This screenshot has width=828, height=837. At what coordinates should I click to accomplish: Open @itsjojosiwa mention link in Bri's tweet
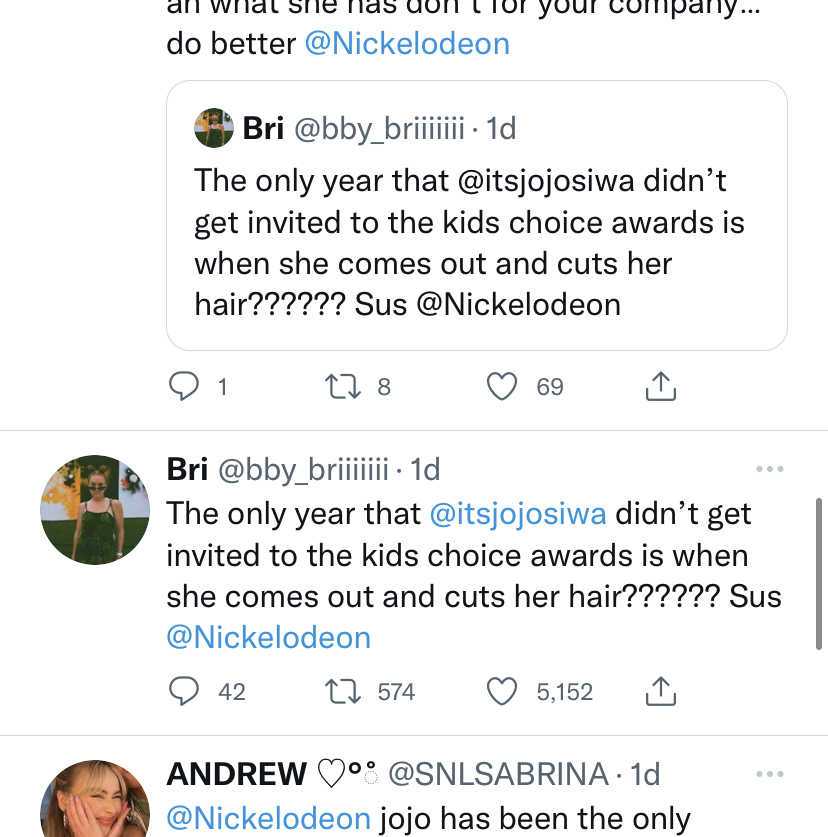click(x=517, y=513)
